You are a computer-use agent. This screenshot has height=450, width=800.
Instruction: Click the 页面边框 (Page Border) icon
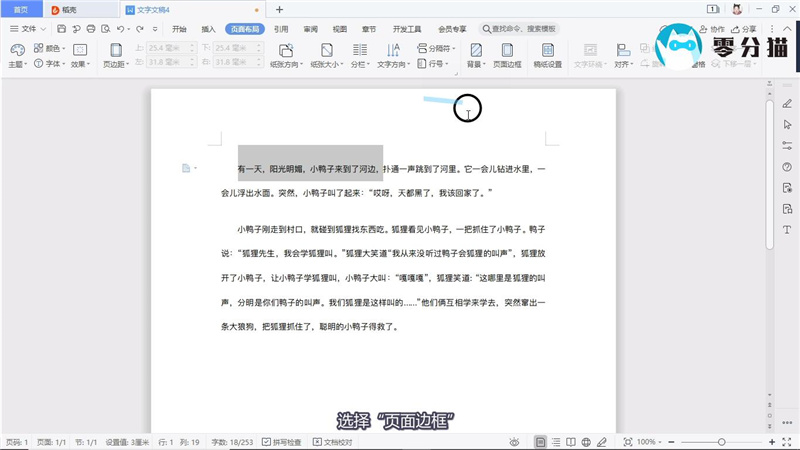click(x=507, y=54)
